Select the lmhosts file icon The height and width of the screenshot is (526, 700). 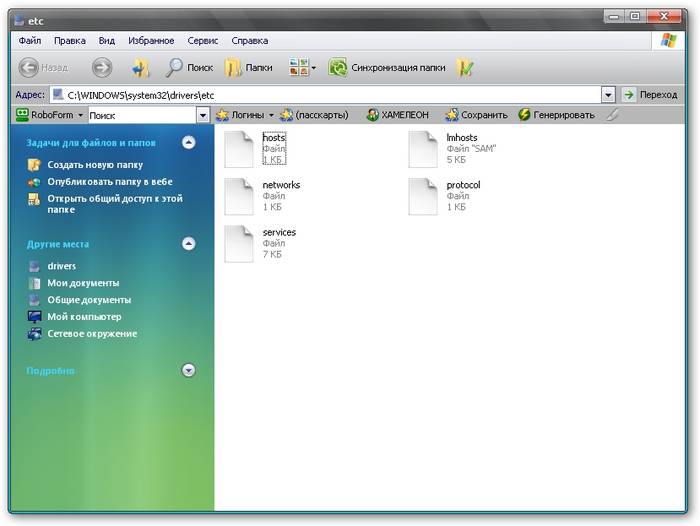coord(424,149)
